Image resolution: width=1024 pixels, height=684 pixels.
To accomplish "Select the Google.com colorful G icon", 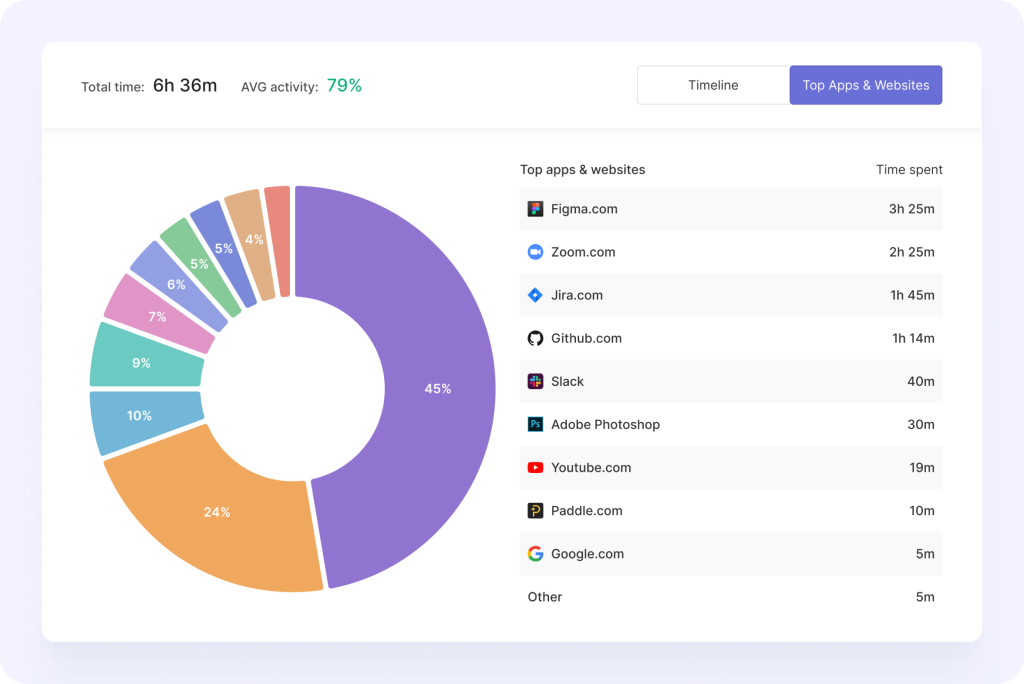I will (x=536, y=553).
